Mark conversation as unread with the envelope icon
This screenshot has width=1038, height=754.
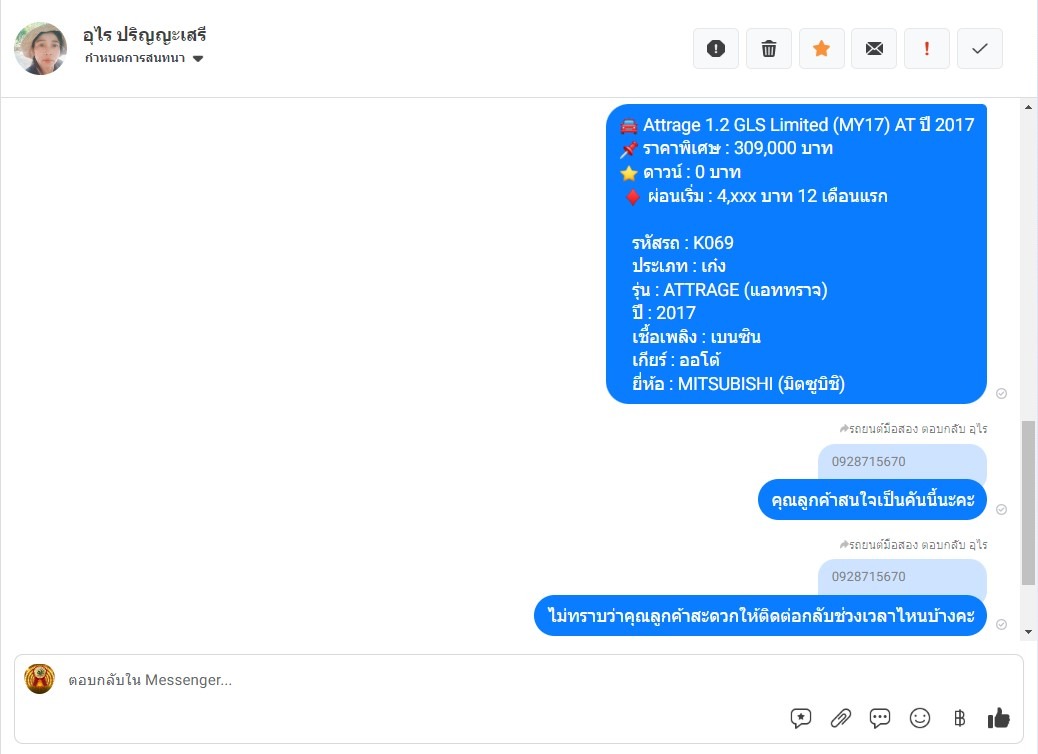coord(874,48)
